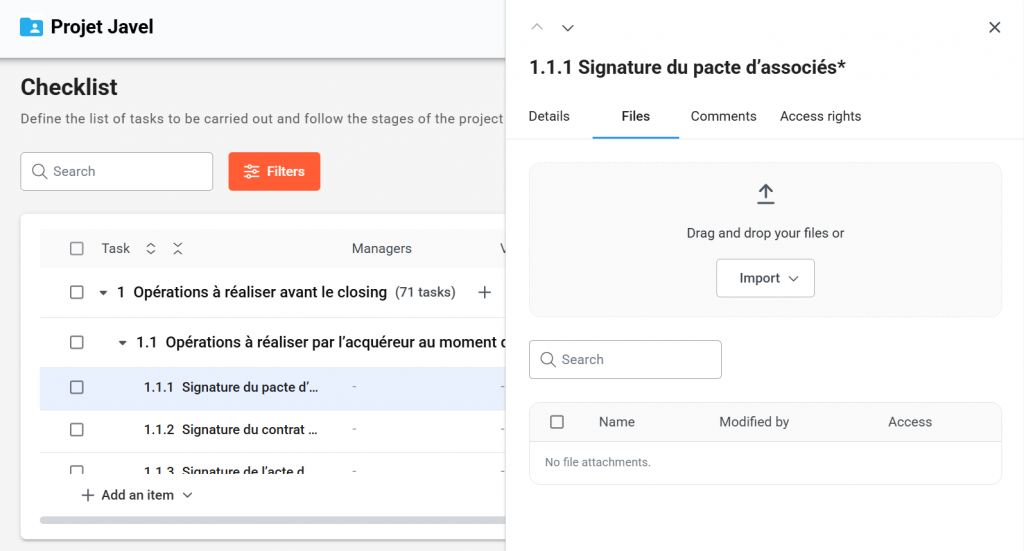1024x551 pixels.
Task: Go to previous task with up arrow
Action: [537, 28]
